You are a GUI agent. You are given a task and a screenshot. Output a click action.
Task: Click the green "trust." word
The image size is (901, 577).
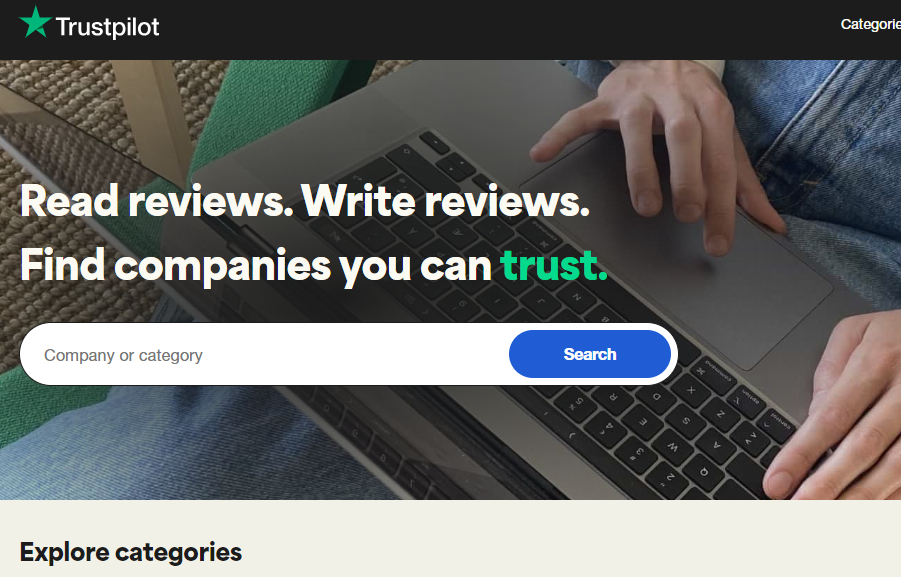553,265
